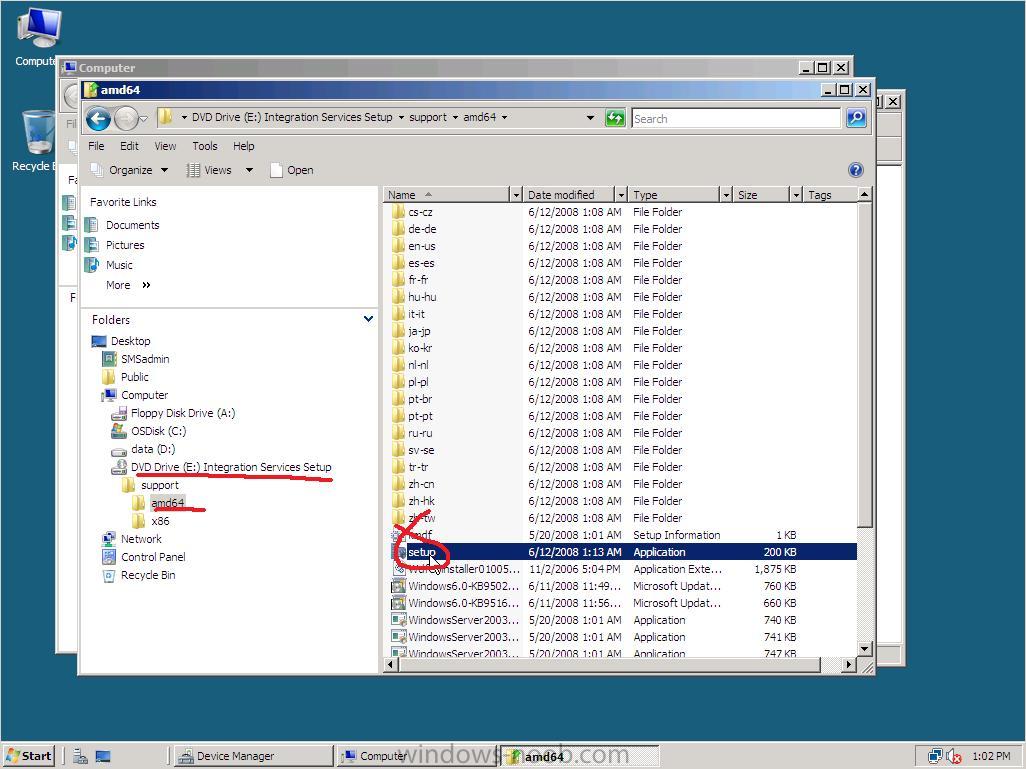Select the cs-cz folder
This screenshot has height=769, width=1026.
420,212
